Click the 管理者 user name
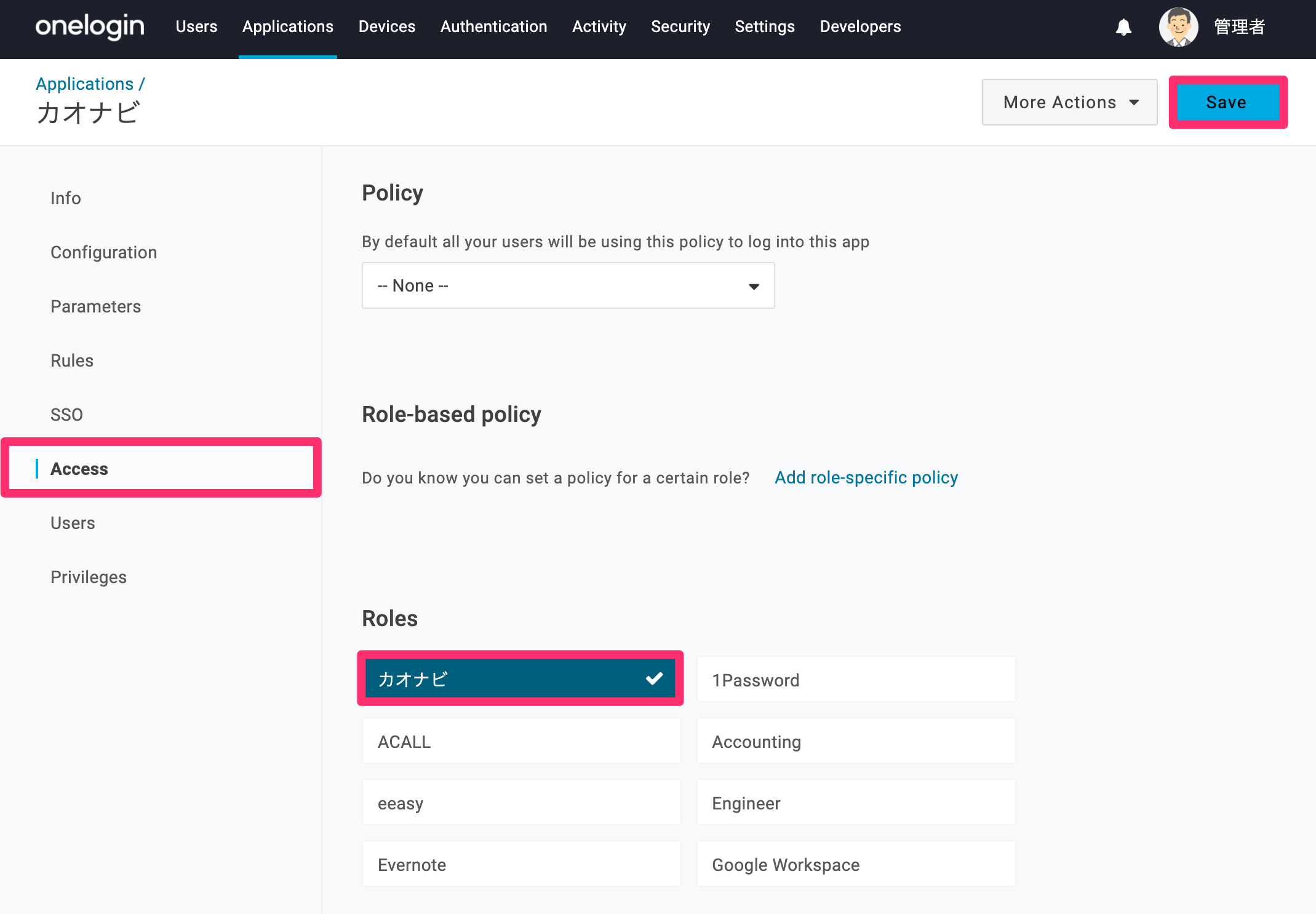The width and height of the screenshot is (1316, 914). (1239, 27)
